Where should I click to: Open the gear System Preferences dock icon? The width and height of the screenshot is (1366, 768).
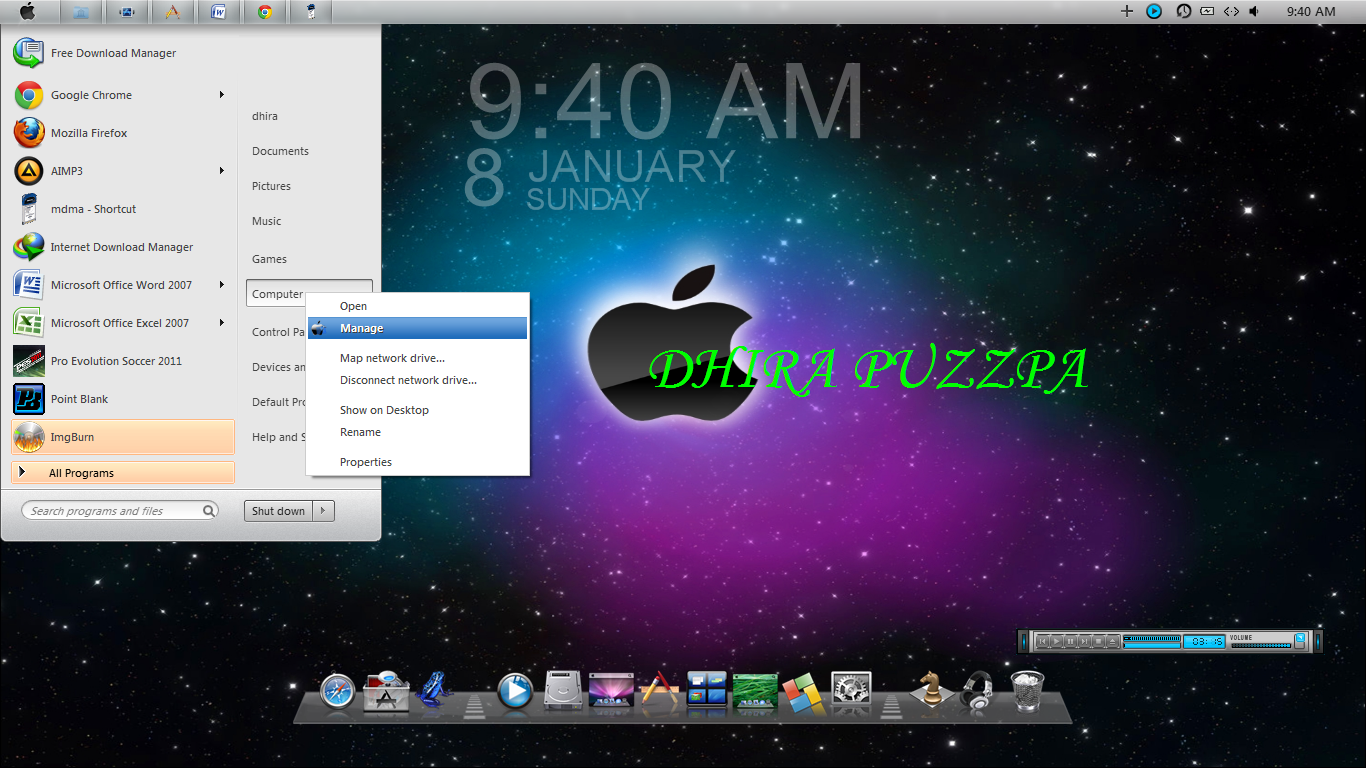(851, 690)
